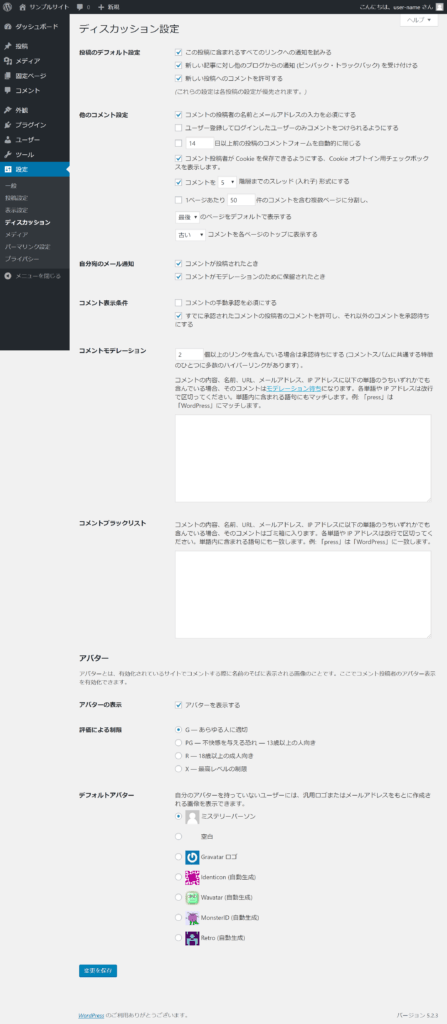Enable コメントの手動承認を必須にする checkbox
Viewport: 447px width, 1024px height.
coord(178,303)
